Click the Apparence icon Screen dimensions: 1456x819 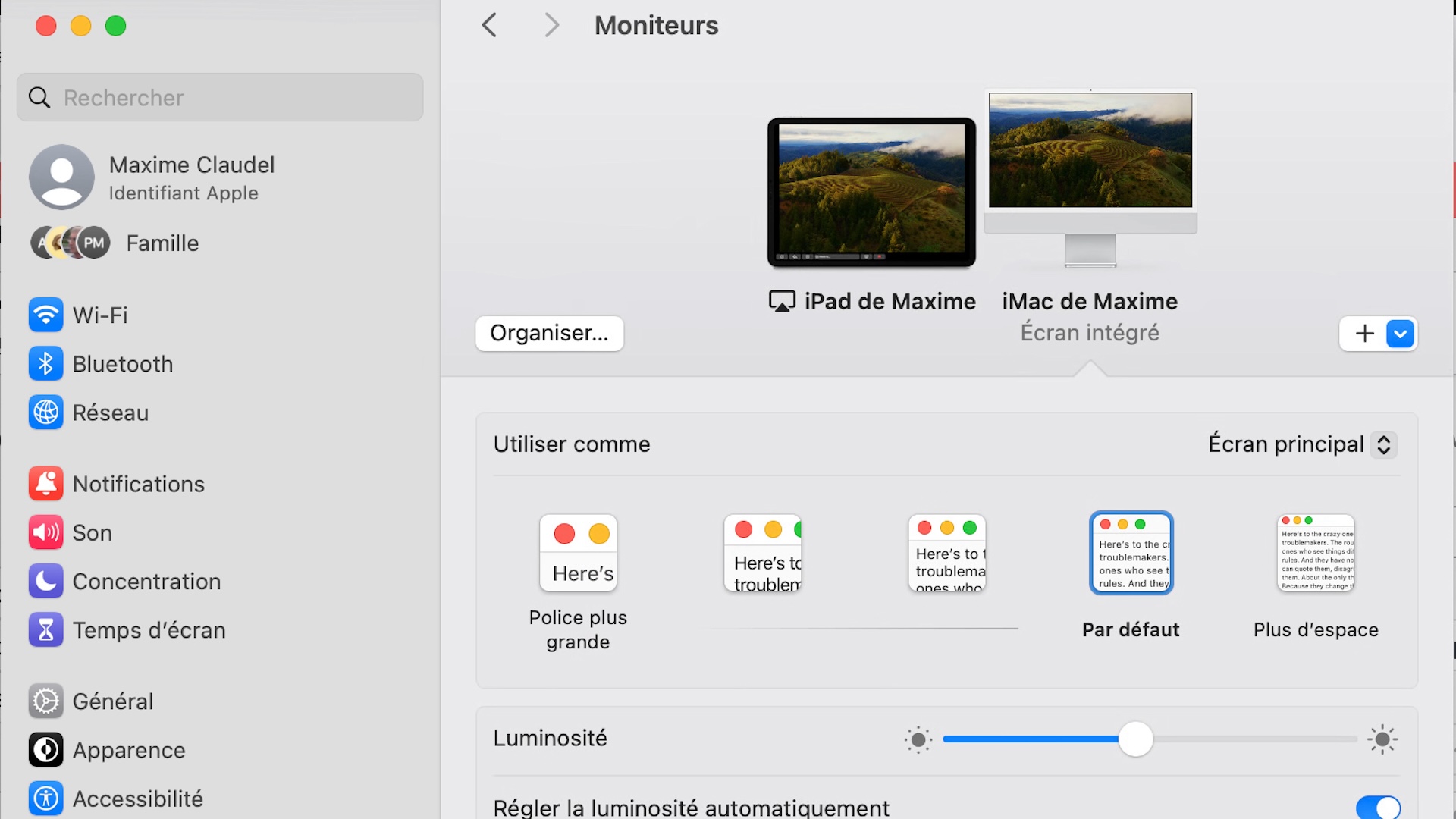[x=45, y=750]
